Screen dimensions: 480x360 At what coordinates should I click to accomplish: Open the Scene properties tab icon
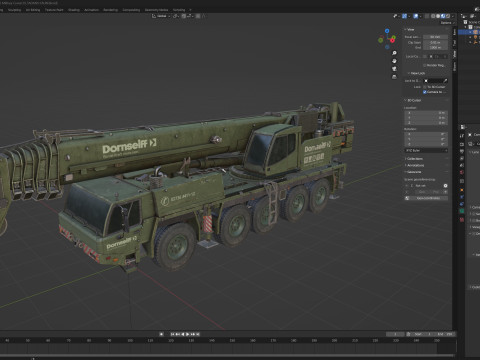click(462, 165)
